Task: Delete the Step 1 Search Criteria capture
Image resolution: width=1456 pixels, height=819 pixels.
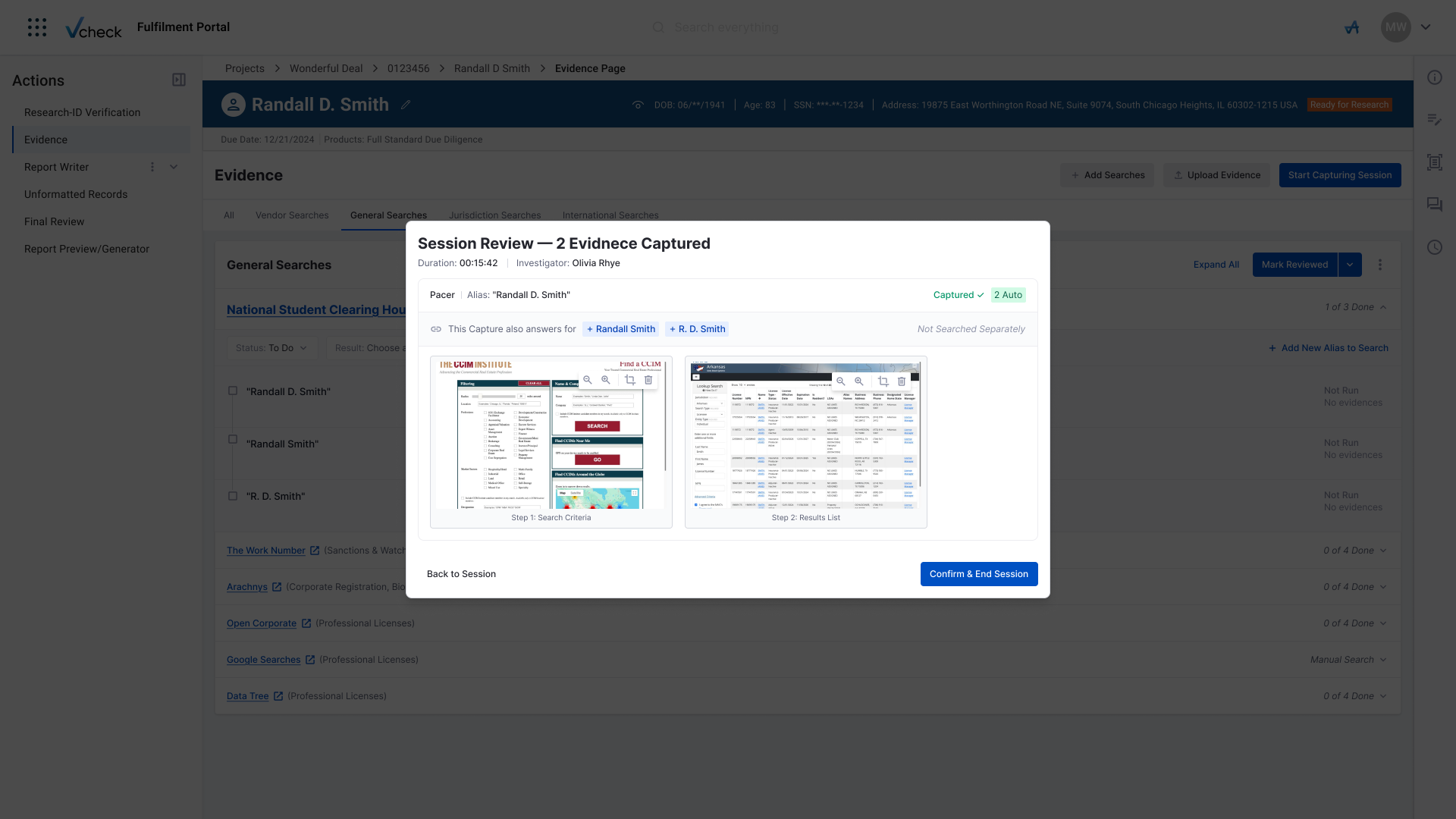Action: pos(648,380)
